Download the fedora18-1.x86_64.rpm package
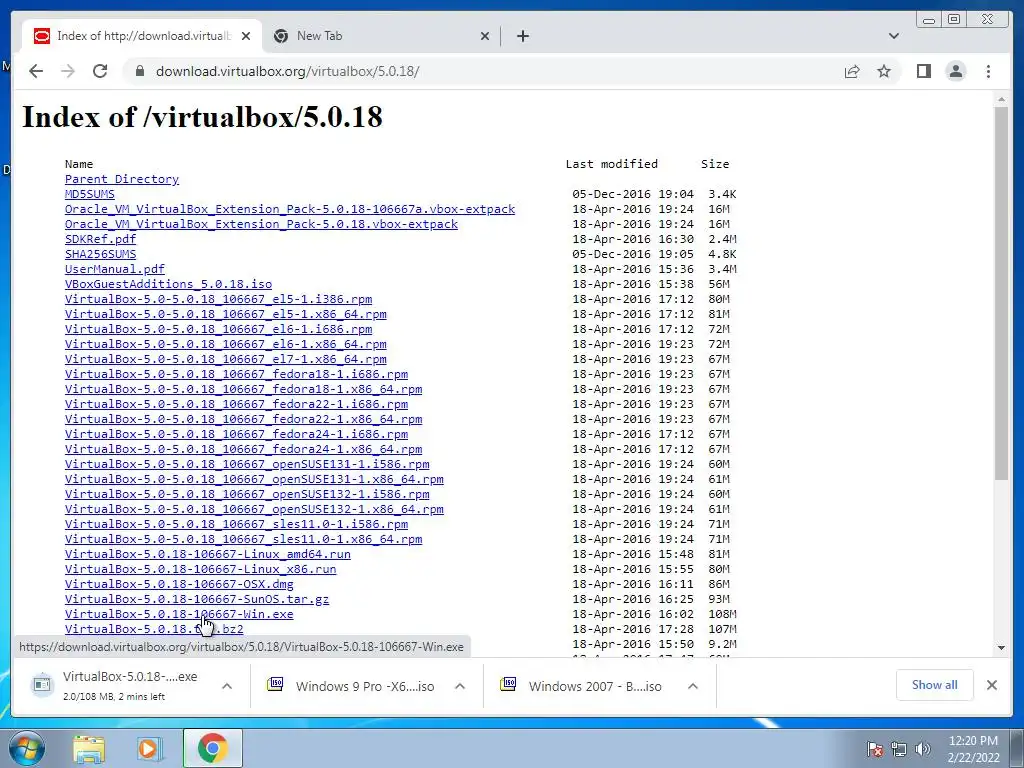Viewport: 1024px width, 768px height. [244, 389]
